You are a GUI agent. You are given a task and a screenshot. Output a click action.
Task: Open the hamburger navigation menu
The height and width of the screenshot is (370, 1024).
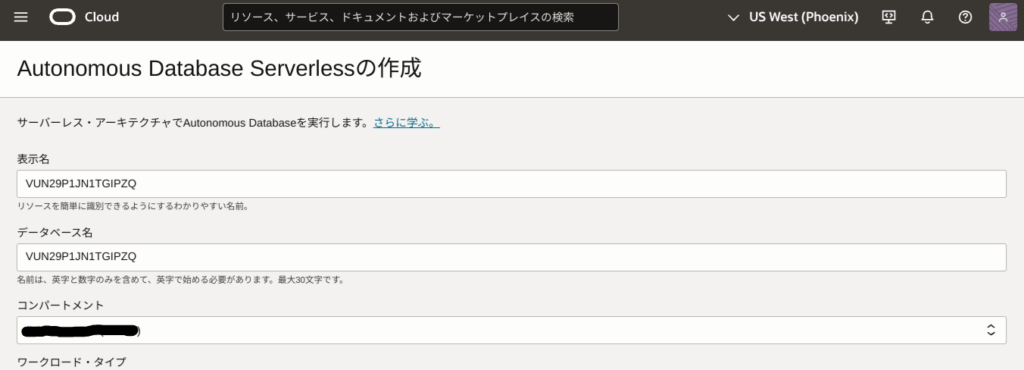[21, 17]
